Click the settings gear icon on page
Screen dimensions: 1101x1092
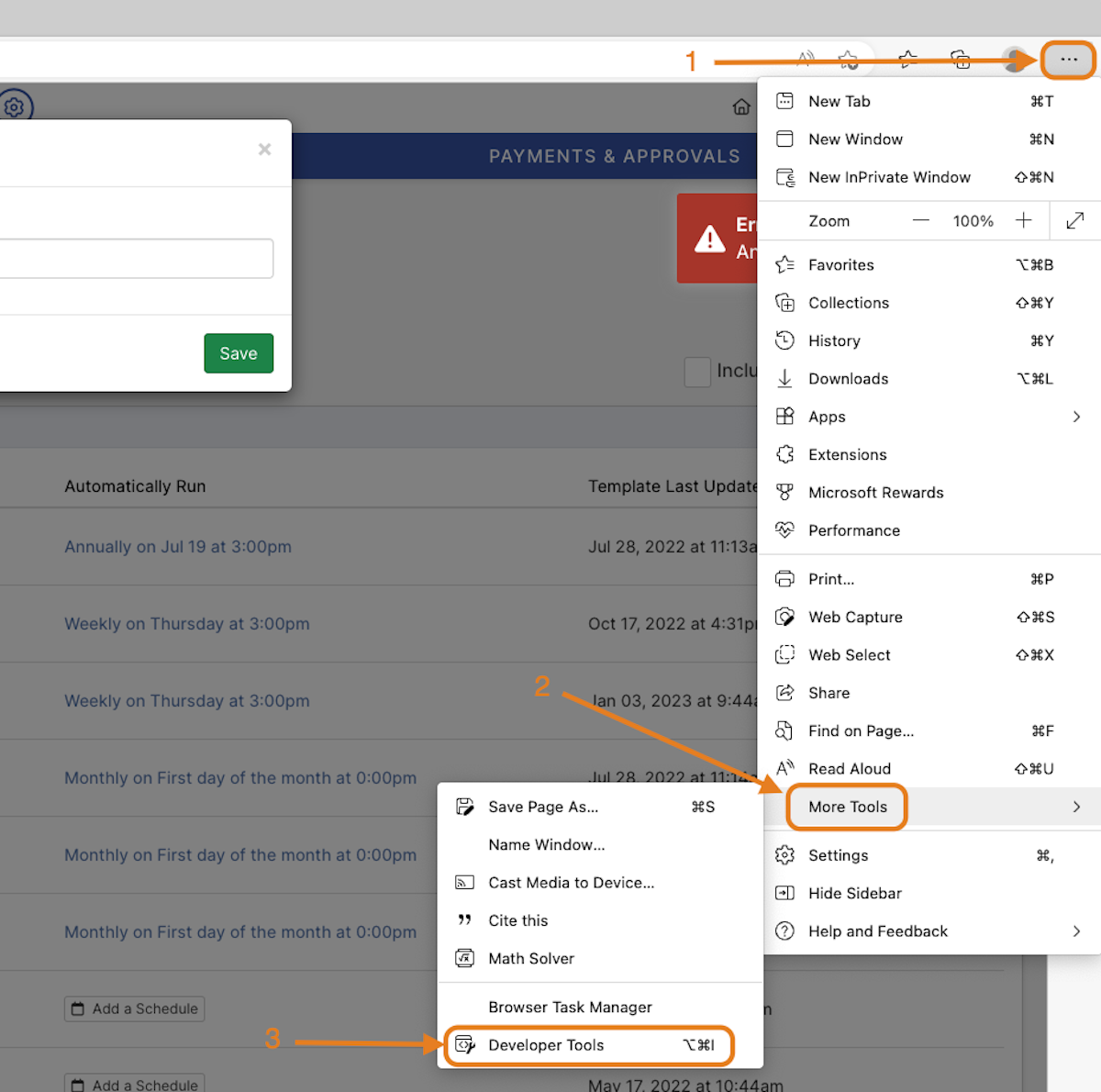[14, 107]
